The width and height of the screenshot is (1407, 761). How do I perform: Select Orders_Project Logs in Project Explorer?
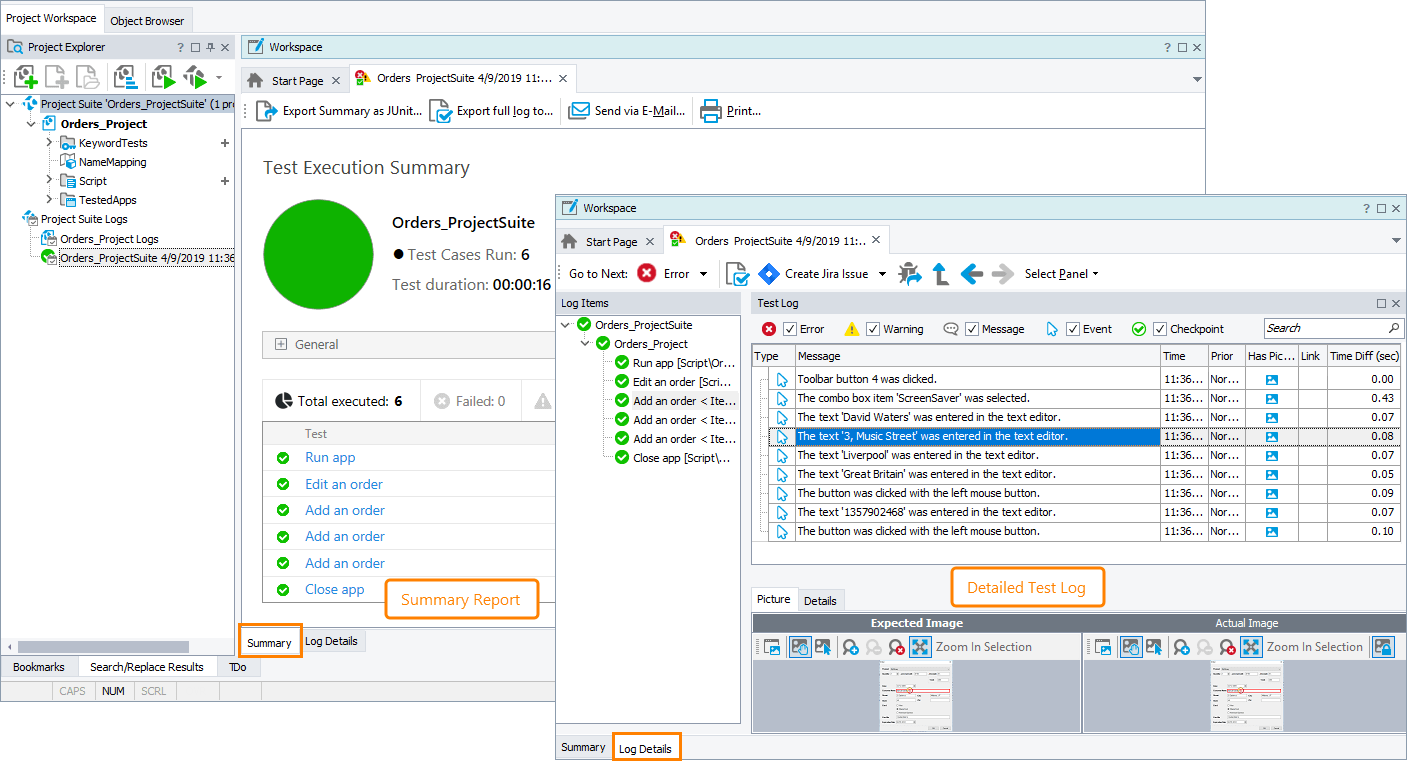coord(109,239)
